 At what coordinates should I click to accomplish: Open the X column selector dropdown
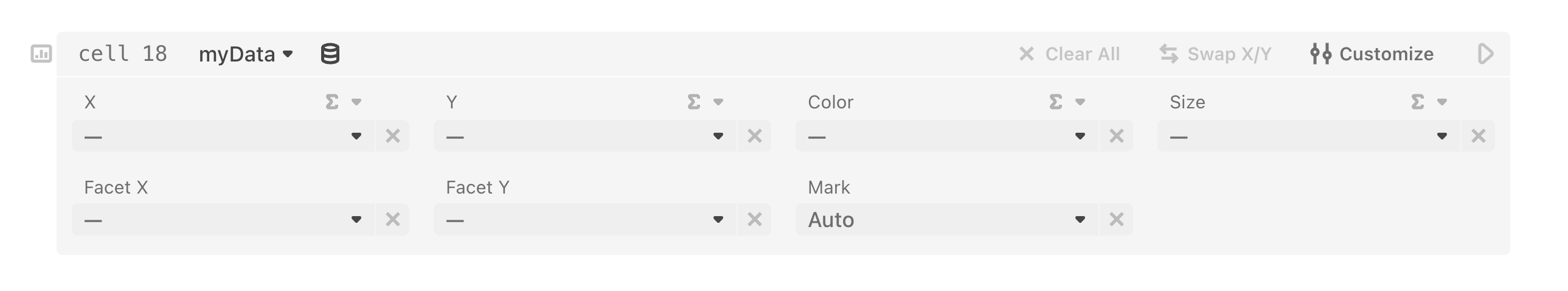tap(223, 136)
